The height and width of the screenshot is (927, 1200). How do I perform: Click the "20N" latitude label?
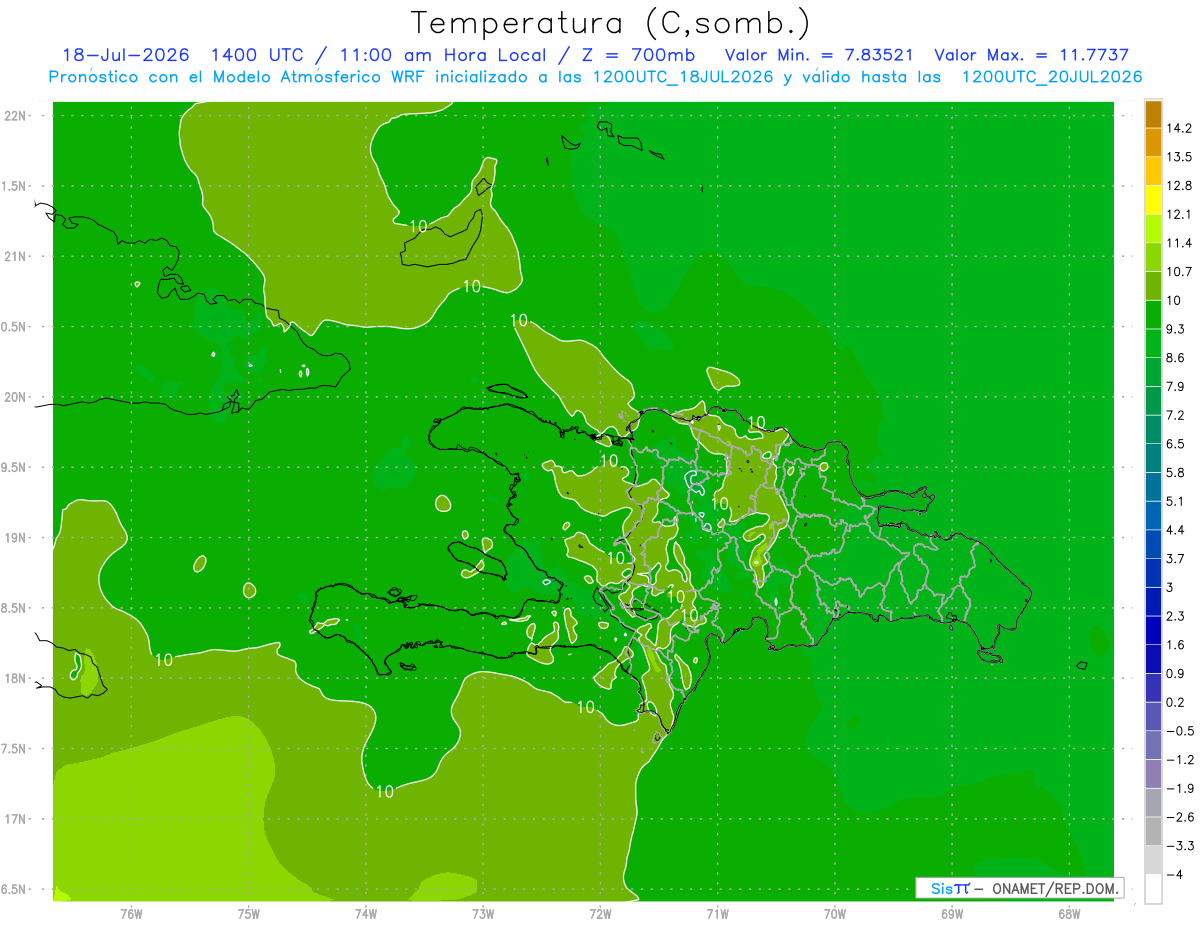(x=15, y=397)
